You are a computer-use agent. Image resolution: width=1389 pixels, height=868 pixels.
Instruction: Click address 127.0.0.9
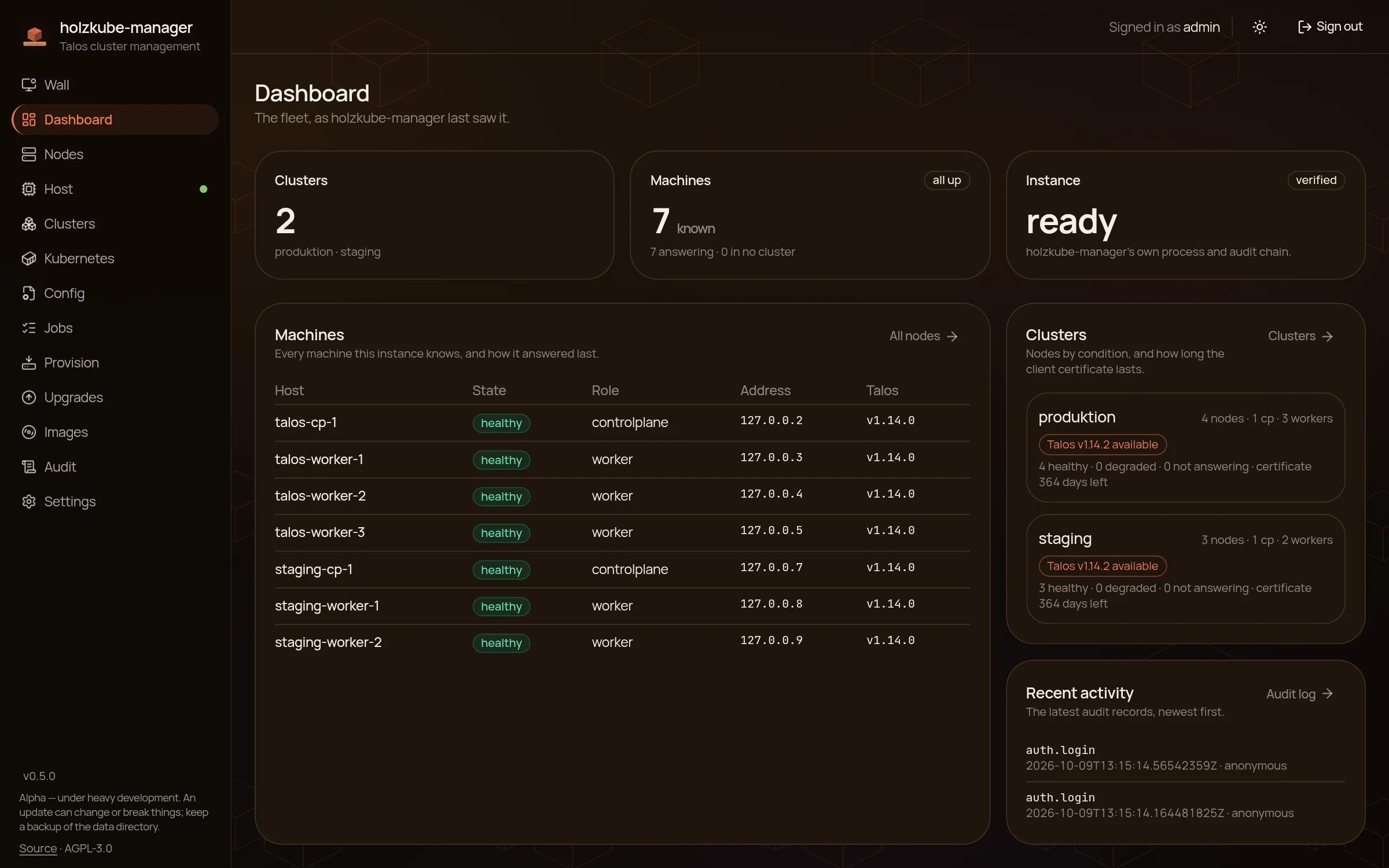click(771, 641)
